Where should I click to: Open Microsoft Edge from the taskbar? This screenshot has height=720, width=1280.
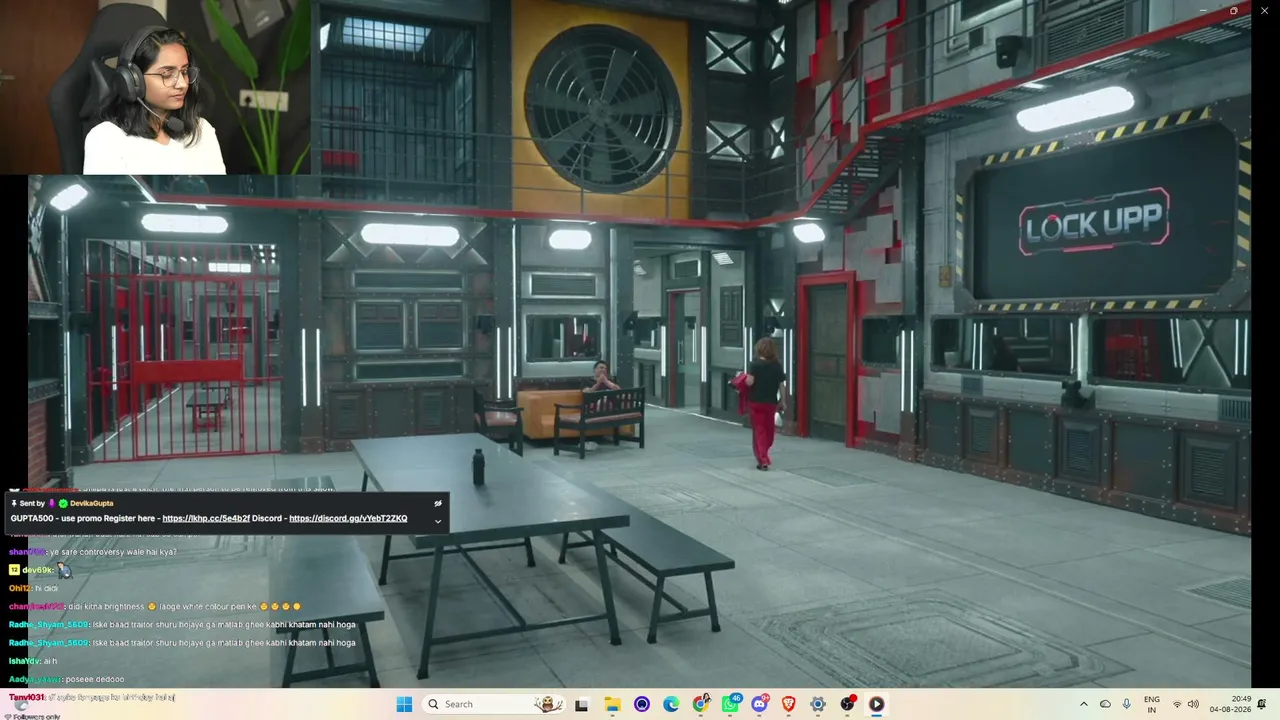(671, 704)
